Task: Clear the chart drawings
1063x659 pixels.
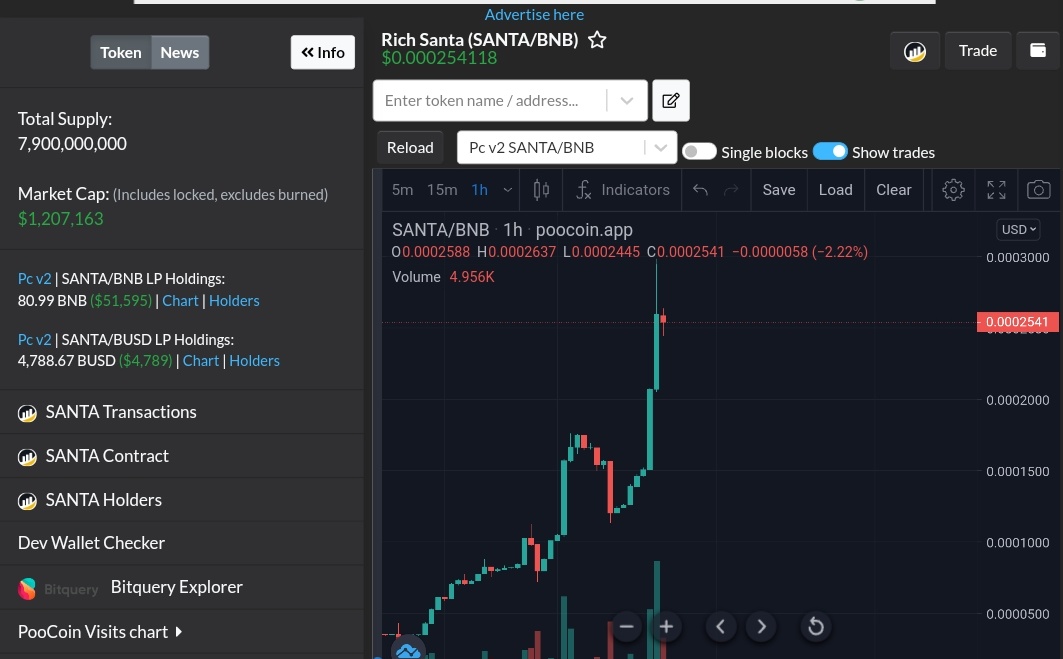Action: [894, 190]
